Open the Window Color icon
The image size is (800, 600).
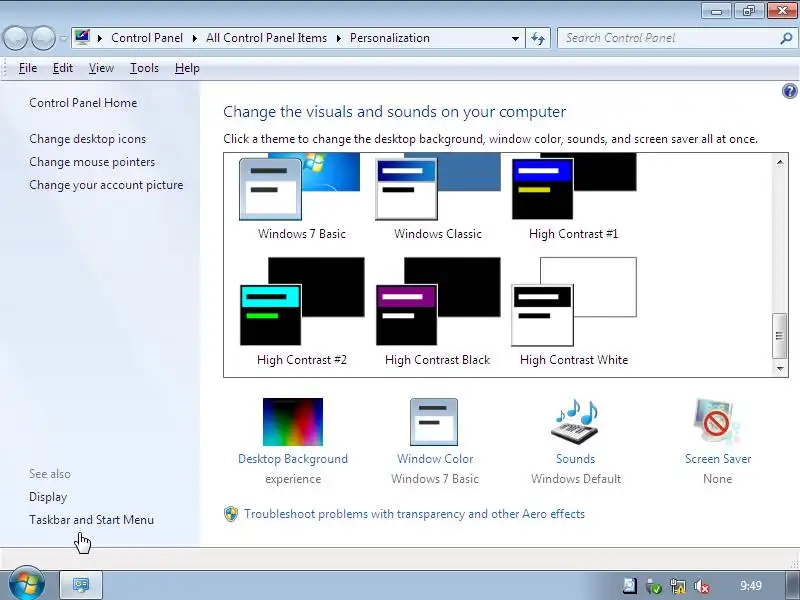tap(434, 422)
